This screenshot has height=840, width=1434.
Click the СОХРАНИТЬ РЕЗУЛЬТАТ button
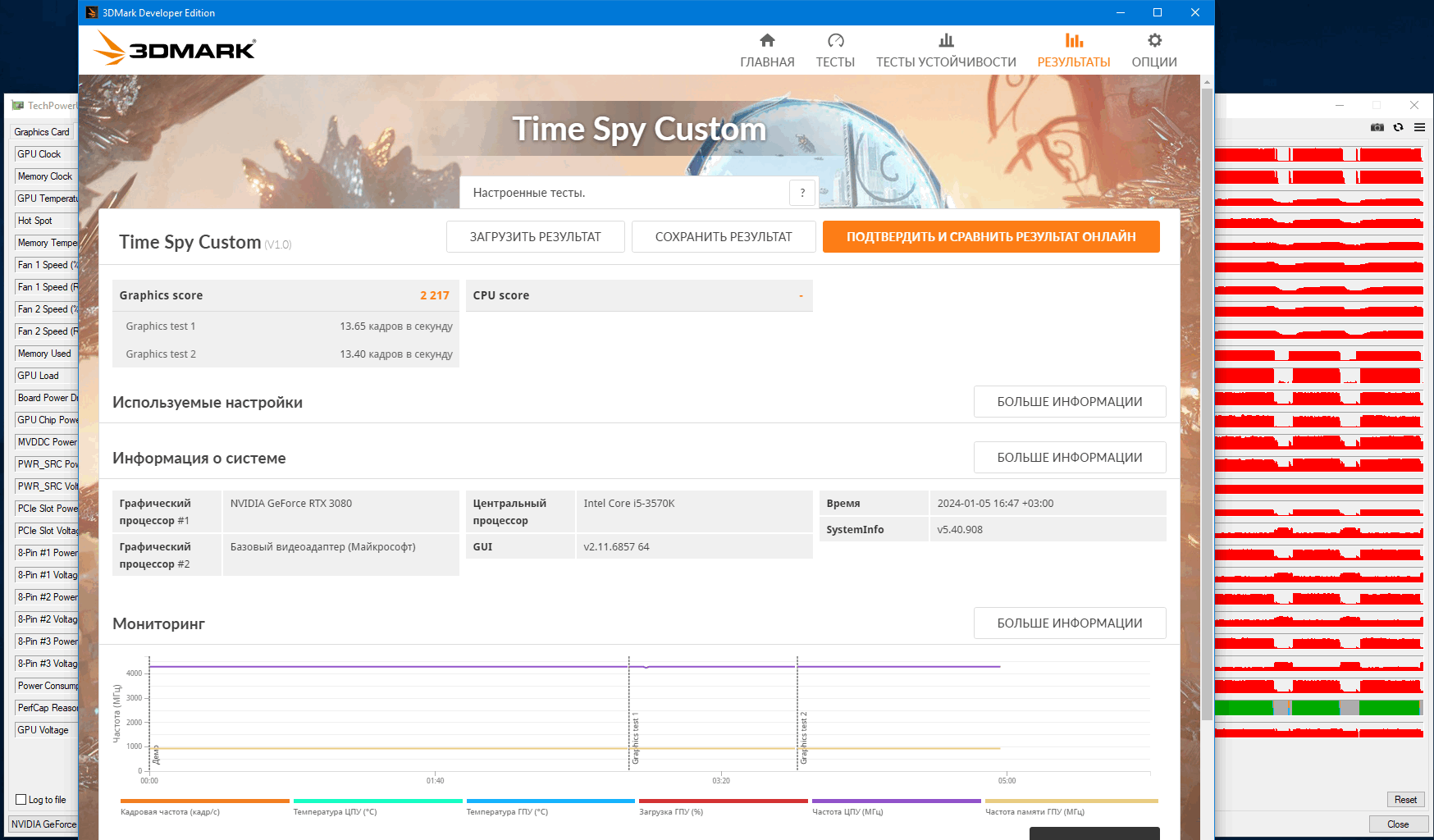724,237
